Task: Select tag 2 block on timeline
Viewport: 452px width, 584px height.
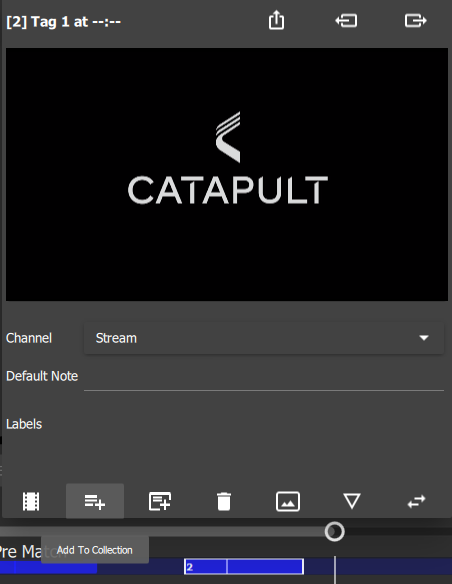Action: pyautogui.click(x=244, y=566)
